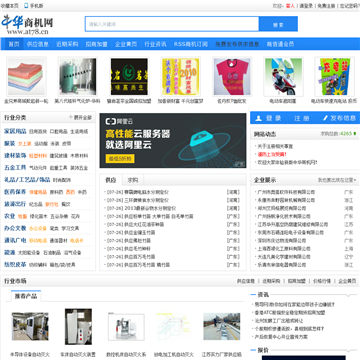
Task: Open the 礼品/工艺品/饰品 category
Action: point(27,180)
